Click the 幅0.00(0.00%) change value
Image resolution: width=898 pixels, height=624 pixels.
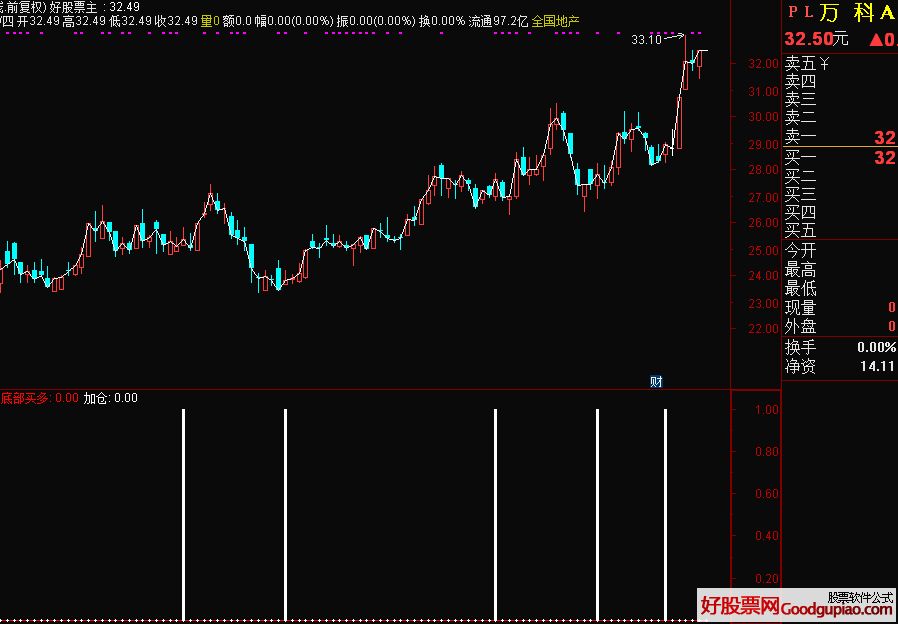tap(295, 22)
